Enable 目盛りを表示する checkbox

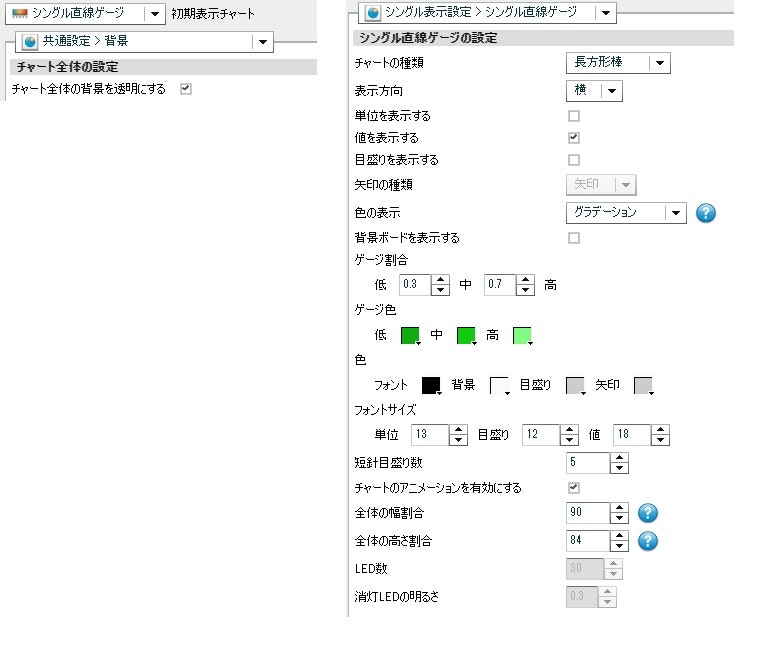pos(574,160)
